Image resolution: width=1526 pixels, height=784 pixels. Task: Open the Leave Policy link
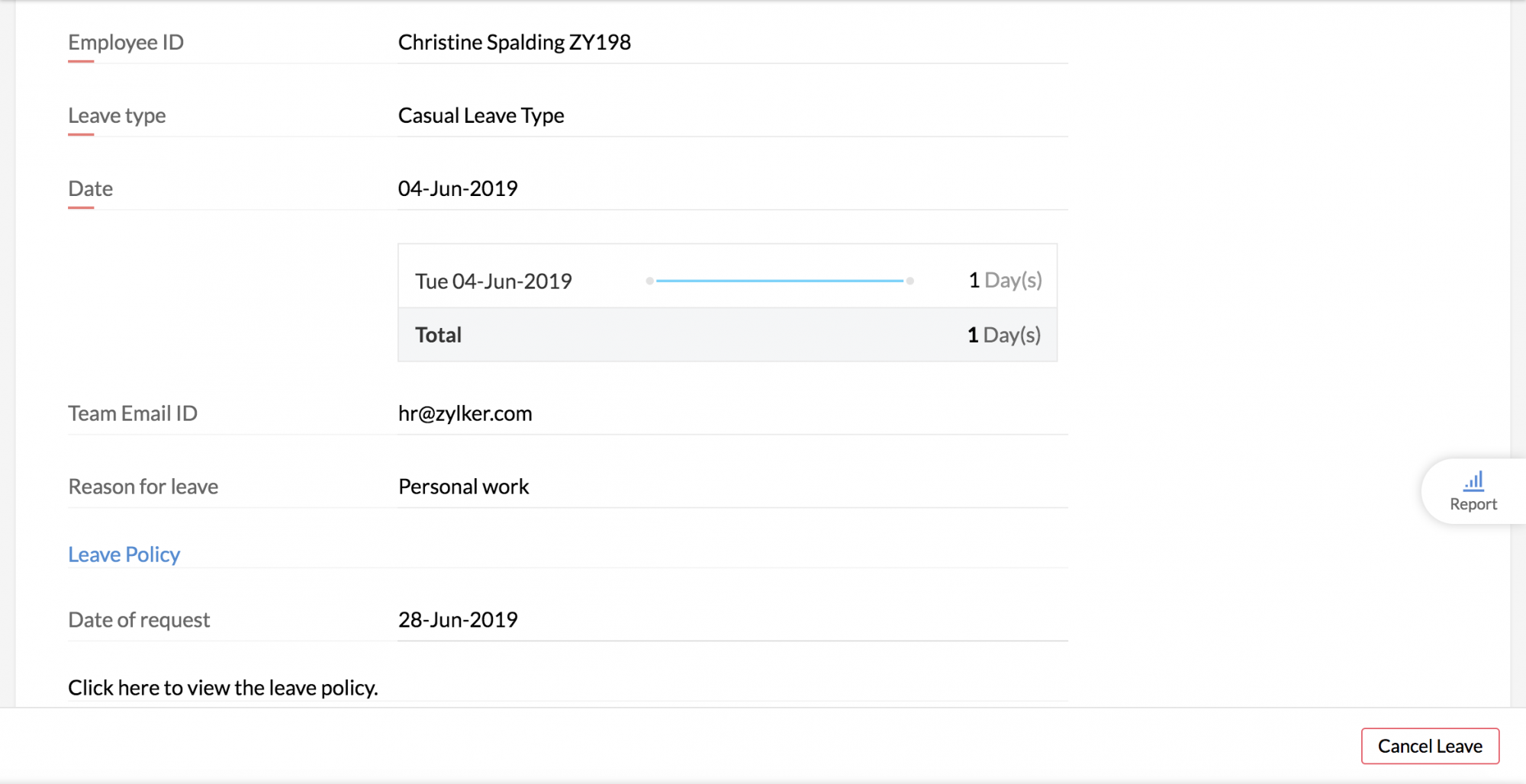click(x=124, y=554)
